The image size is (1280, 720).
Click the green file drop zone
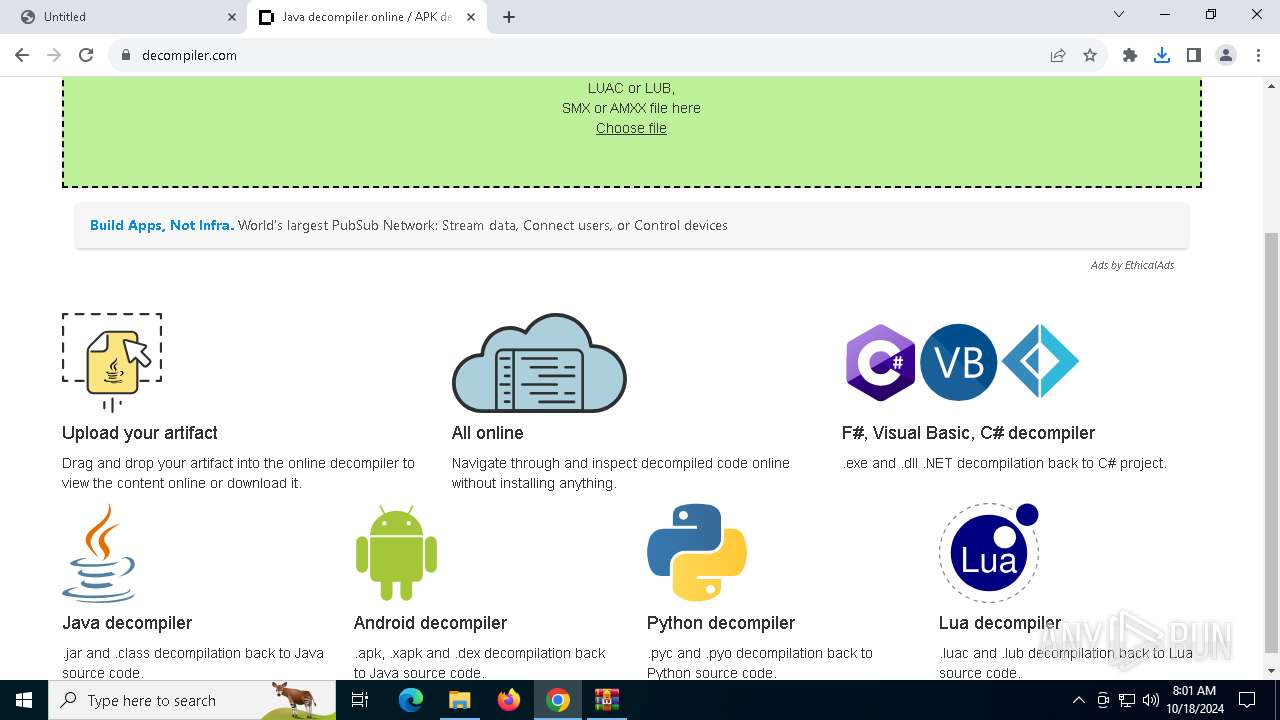tap(631, 132)
